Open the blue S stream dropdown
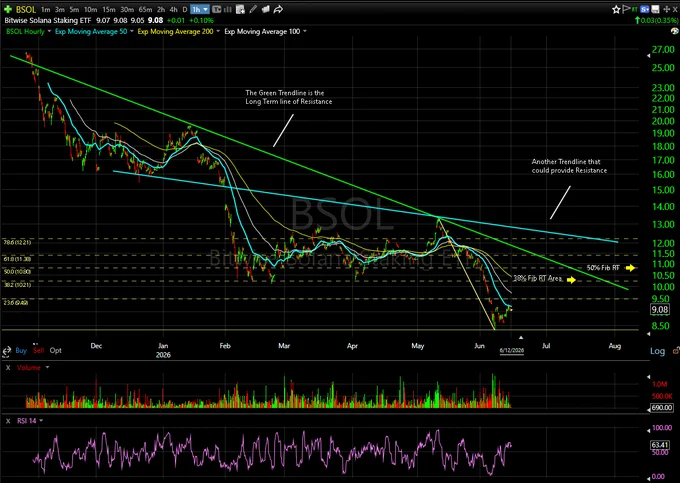The height and width of the screenshot is (483, 680). click(645, 9)
